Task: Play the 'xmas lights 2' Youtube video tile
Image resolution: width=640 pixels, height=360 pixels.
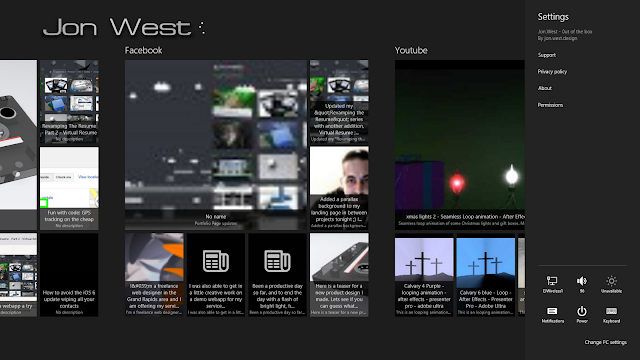Action: pyautogui.click(x=460, y=145)
